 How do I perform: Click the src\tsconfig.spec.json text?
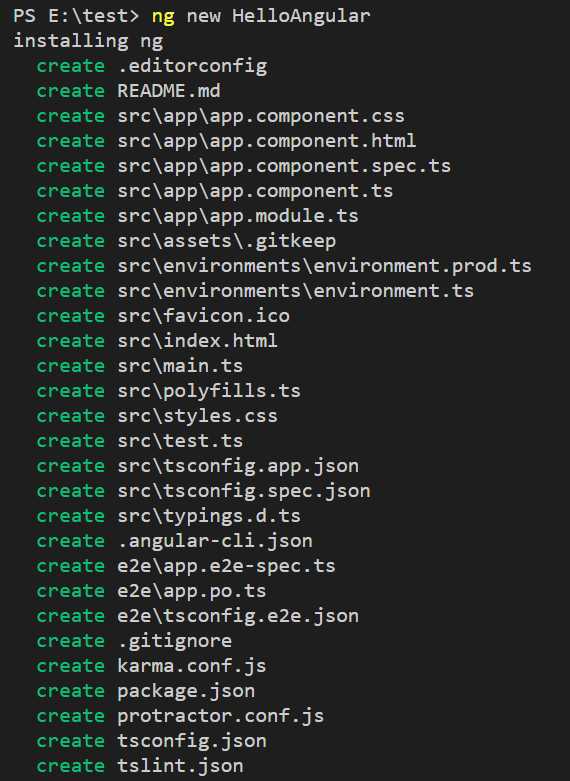(x=244, y=491)
